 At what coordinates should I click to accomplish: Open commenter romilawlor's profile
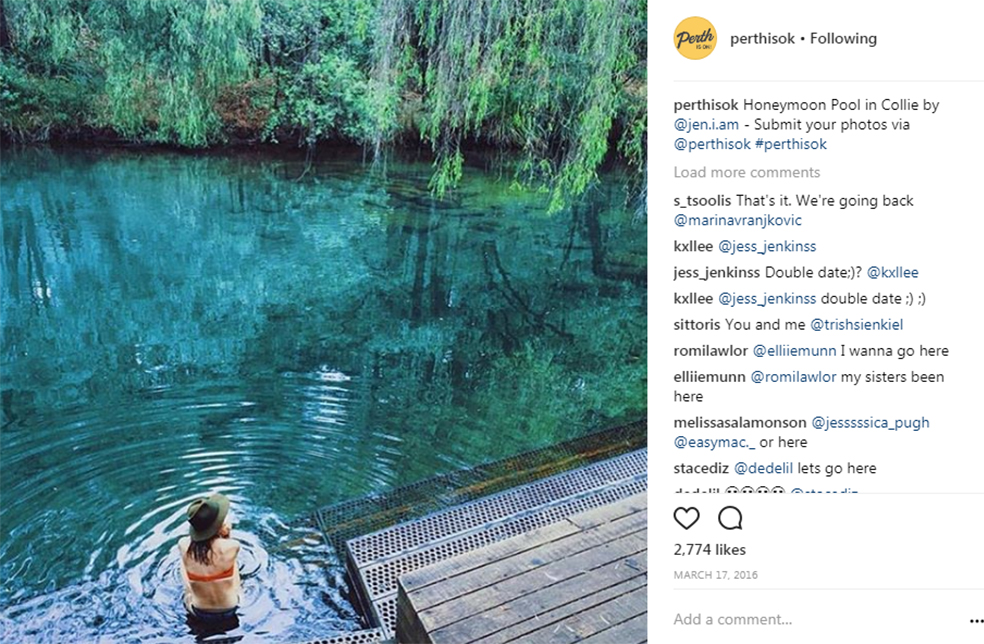(x=710, y=351)
